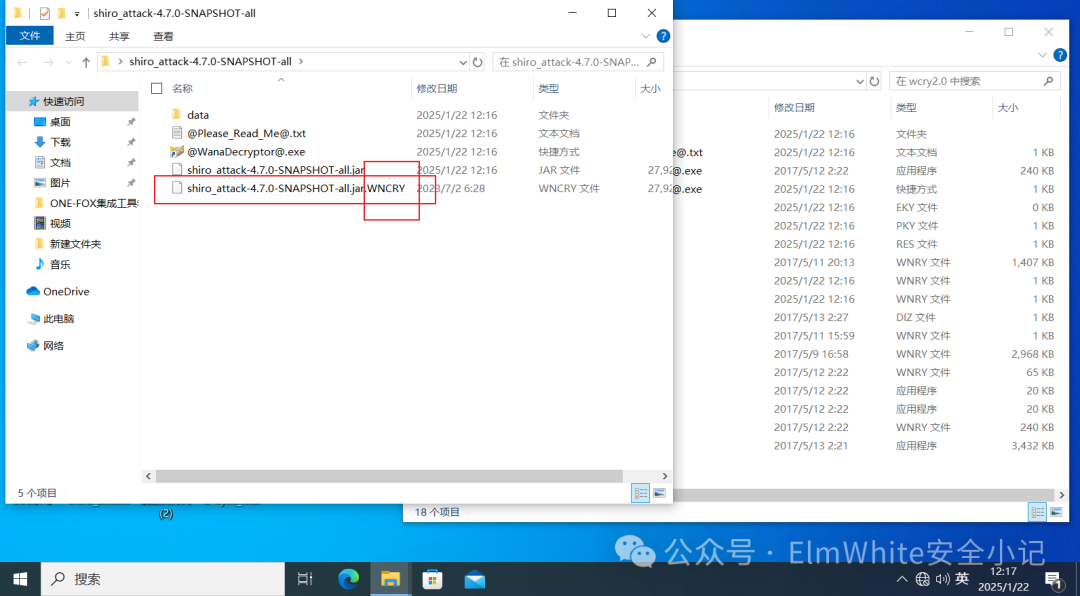Refresh the wcry2.0 window
The image size is (1080, 596).
[874, 81]
